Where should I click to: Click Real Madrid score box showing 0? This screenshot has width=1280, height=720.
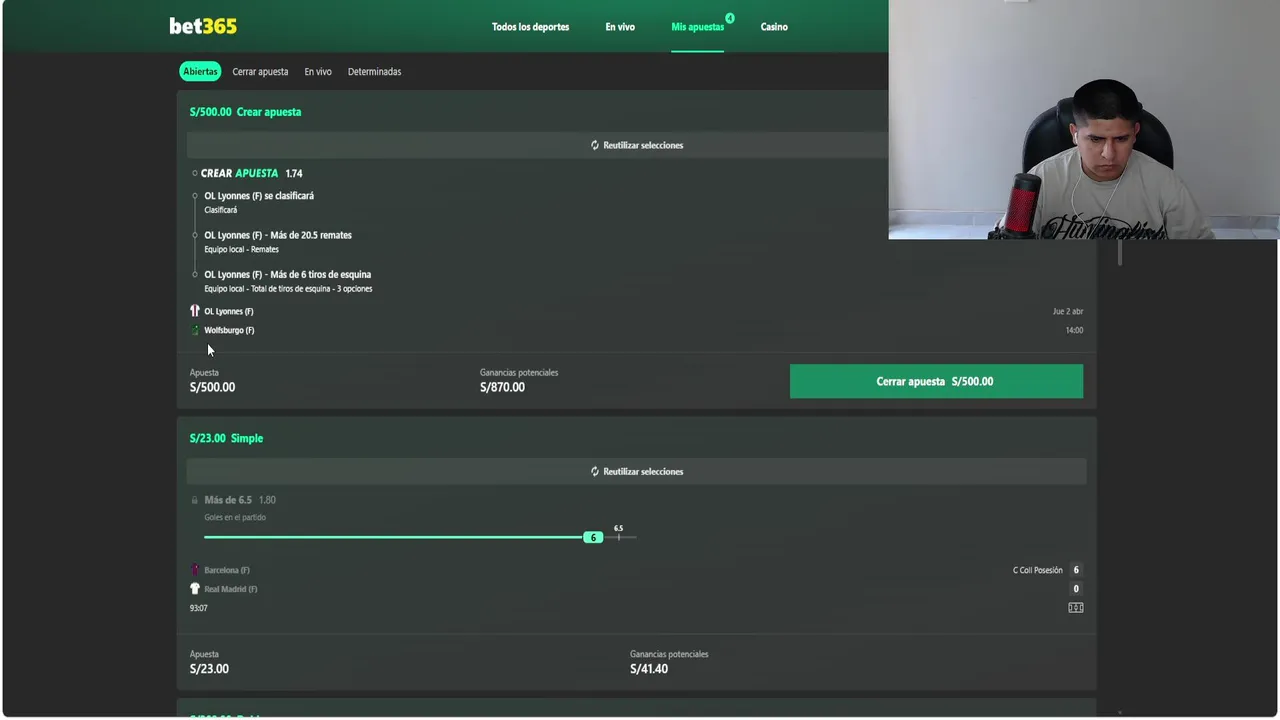1076,589
